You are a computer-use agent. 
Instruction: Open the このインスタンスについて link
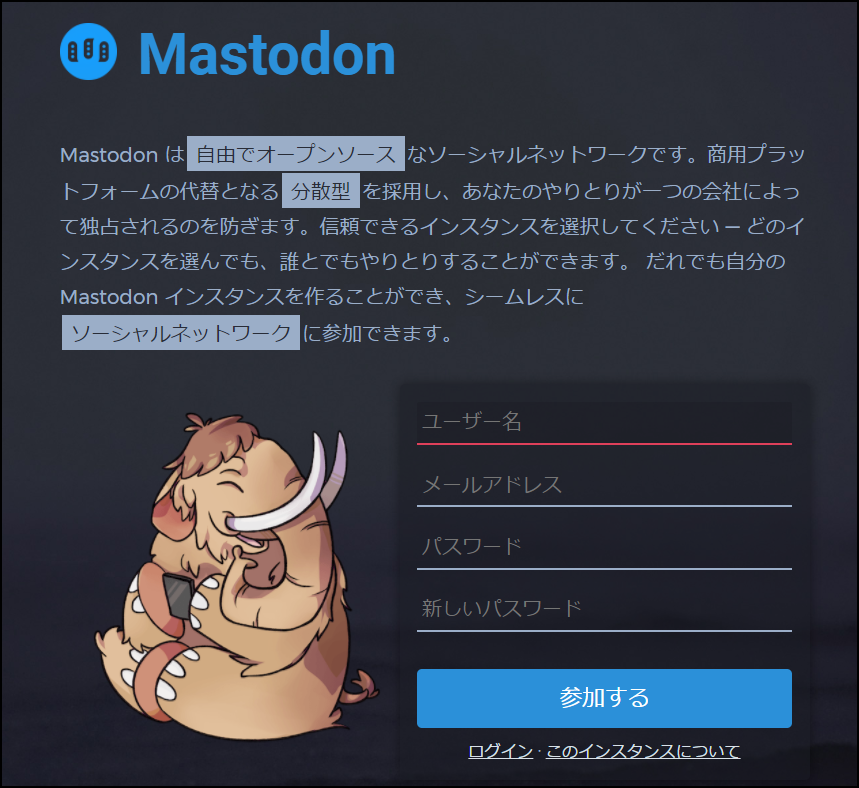(x=643, y=751)
